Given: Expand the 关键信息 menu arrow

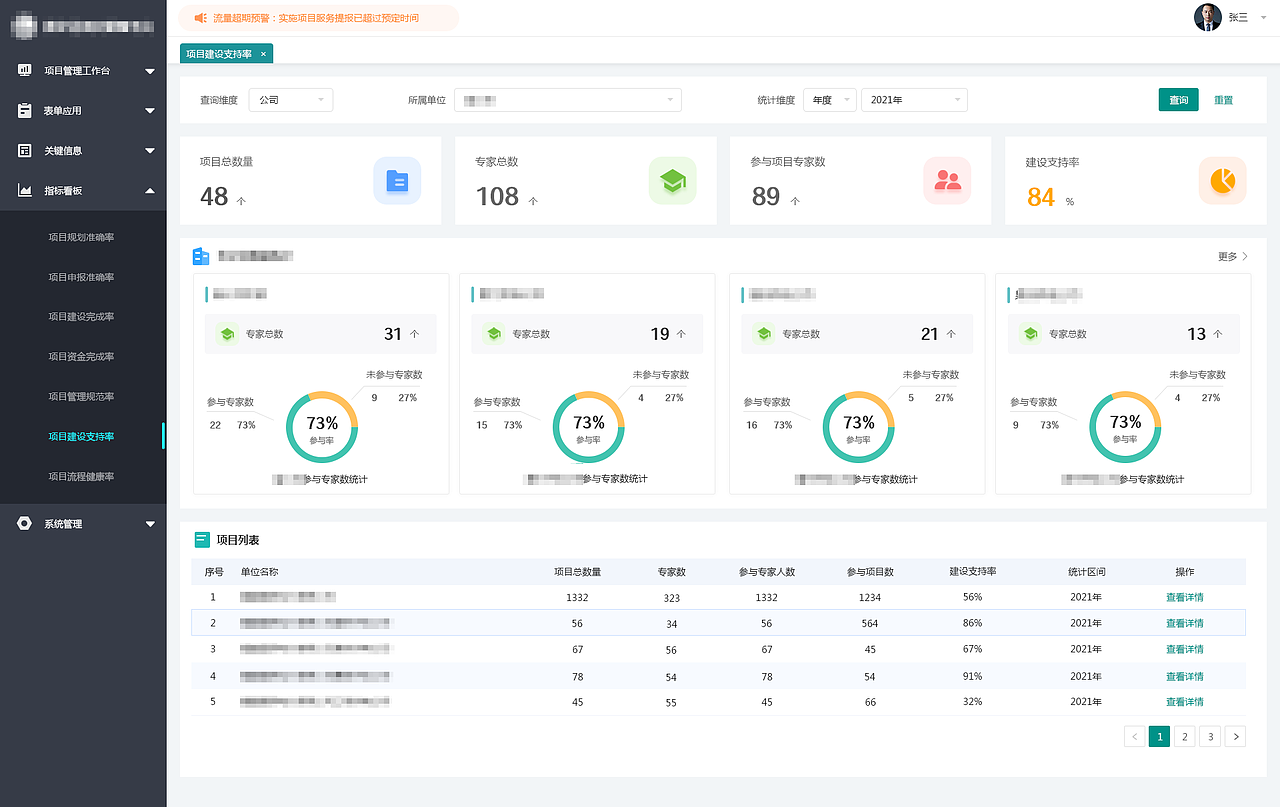Looking at the screenshot, I should click(x=150, y=151).
